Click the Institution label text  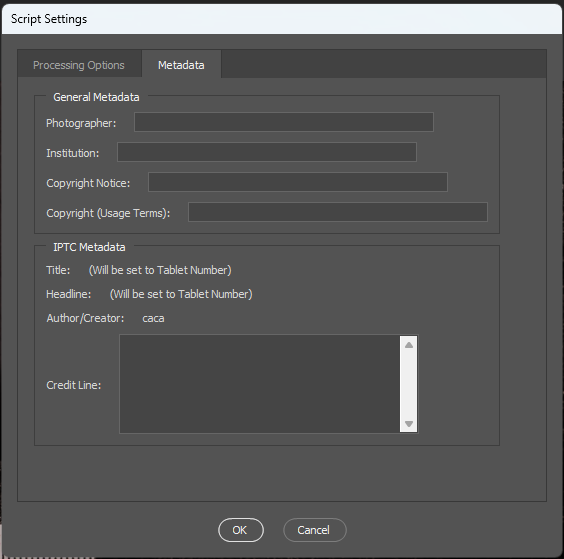coord(73,153)
